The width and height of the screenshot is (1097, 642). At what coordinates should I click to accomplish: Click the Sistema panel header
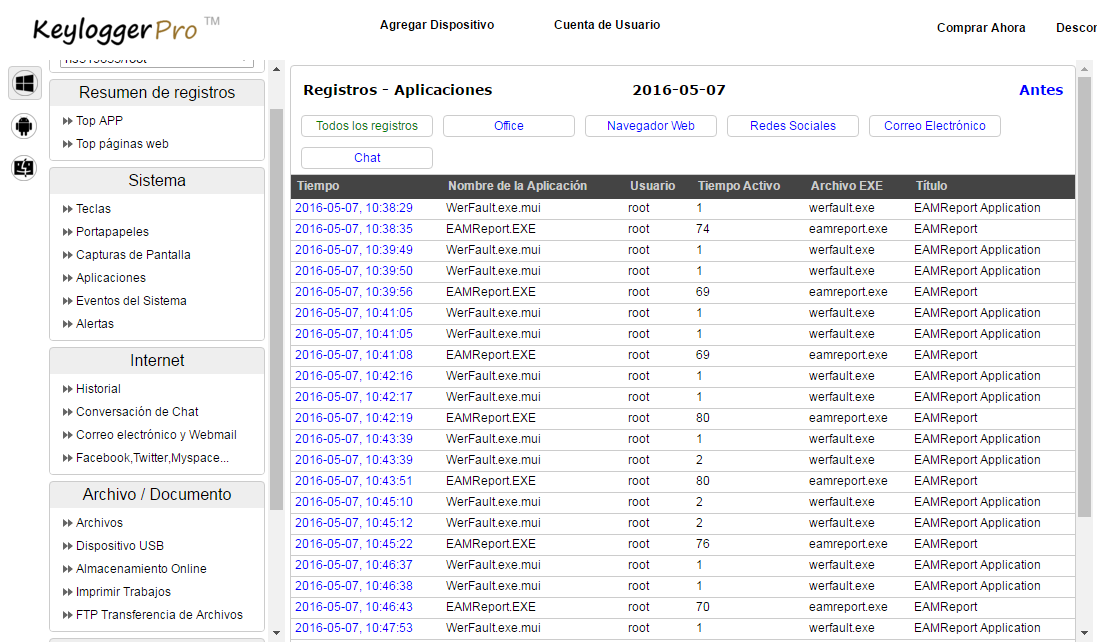157,181
